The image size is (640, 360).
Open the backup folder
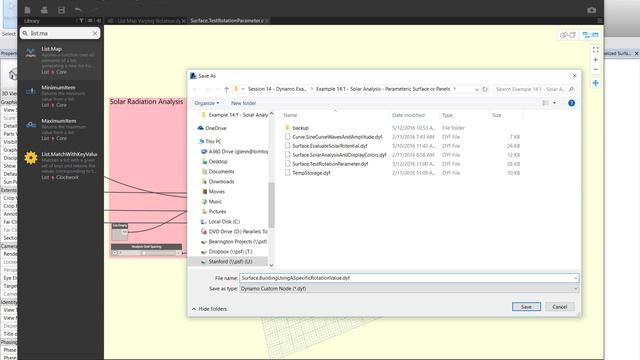click(x=300, y=128)
